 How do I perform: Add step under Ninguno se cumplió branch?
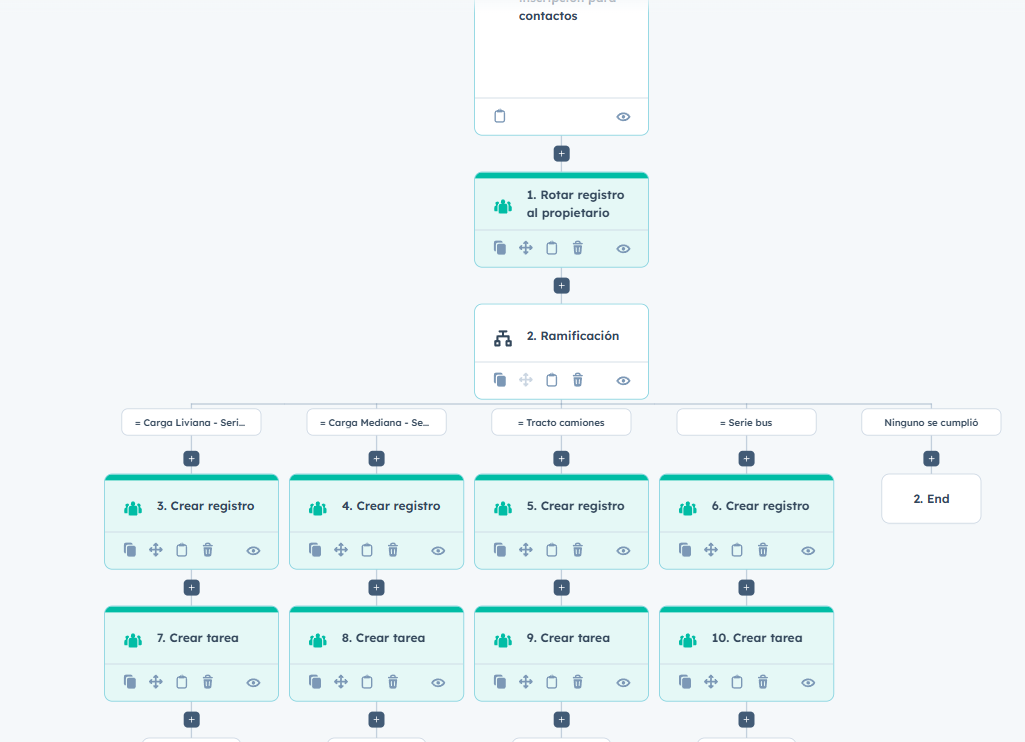click(x=931, y=459)
